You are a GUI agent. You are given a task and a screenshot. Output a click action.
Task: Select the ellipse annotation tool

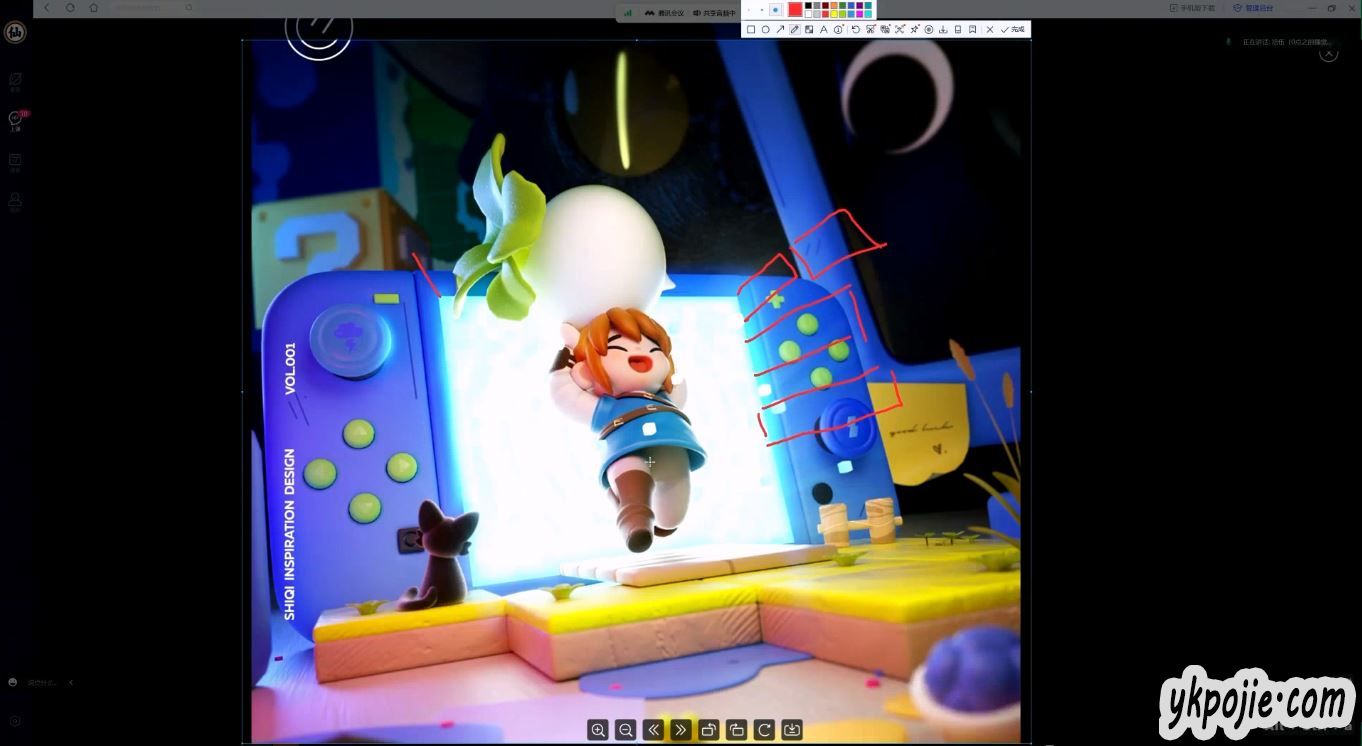(765, 30)
